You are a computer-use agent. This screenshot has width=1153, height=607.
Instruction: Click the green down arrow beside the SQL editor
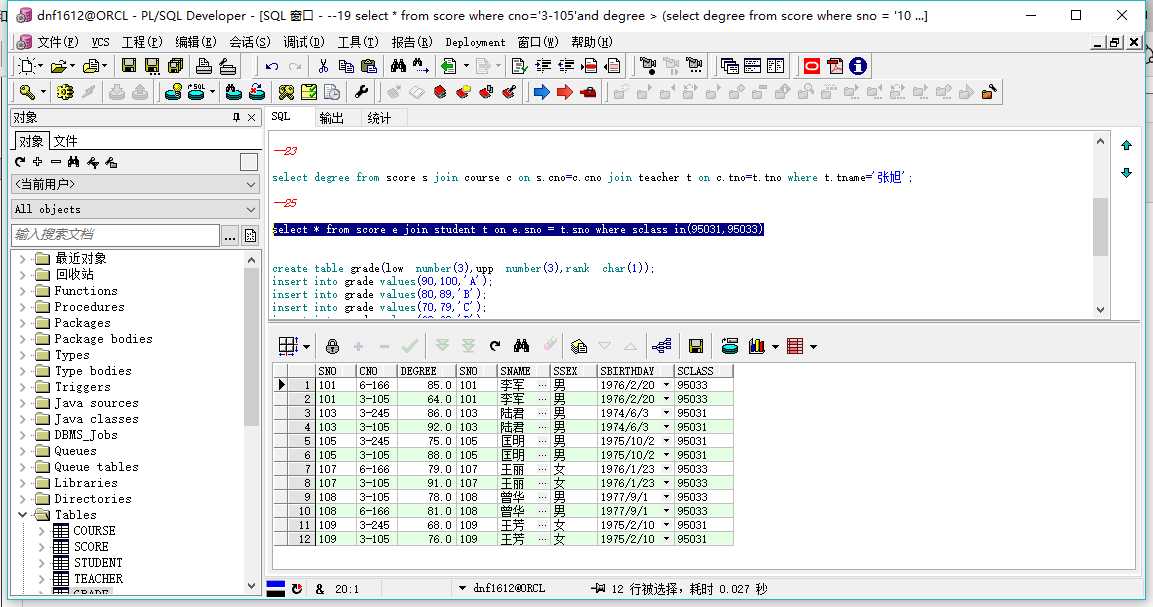[x=1126, y=173]
